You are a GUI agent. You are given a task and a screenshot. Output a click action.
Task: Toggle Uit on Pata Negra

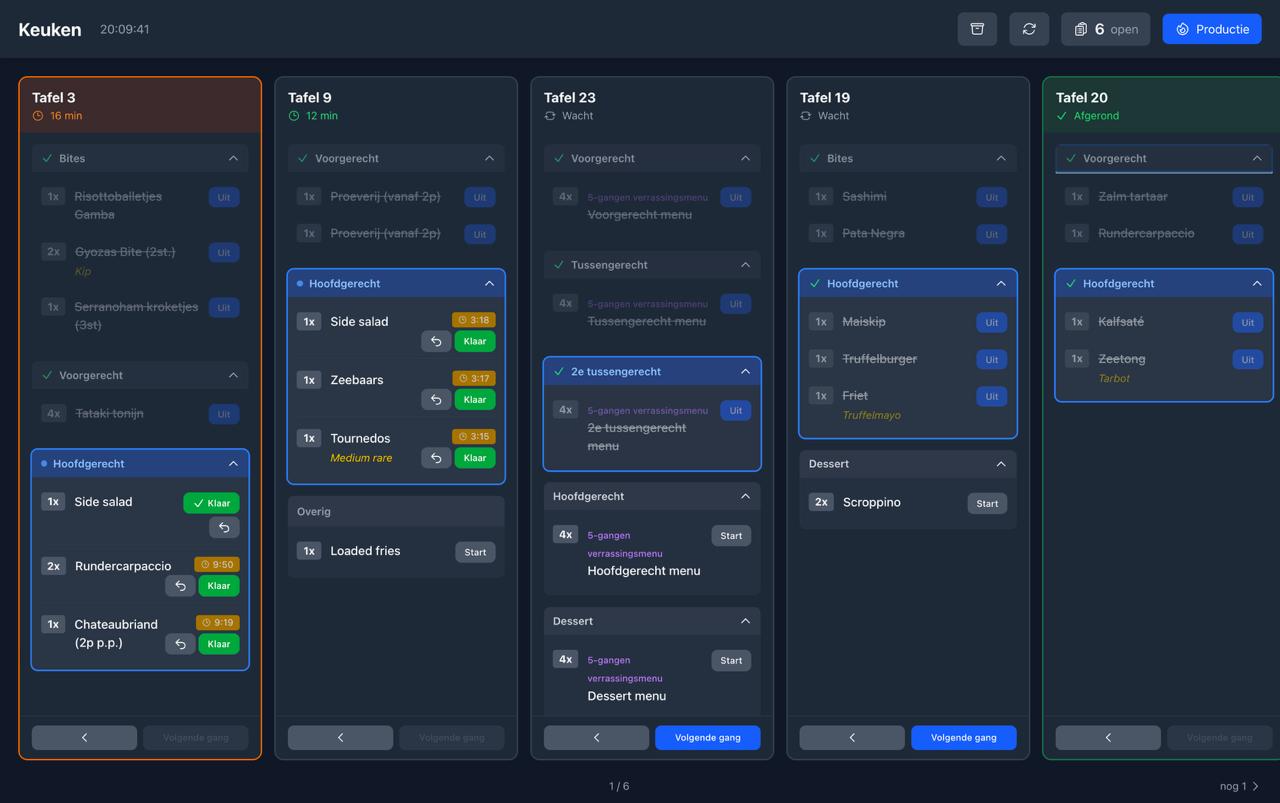pos(992,234)
